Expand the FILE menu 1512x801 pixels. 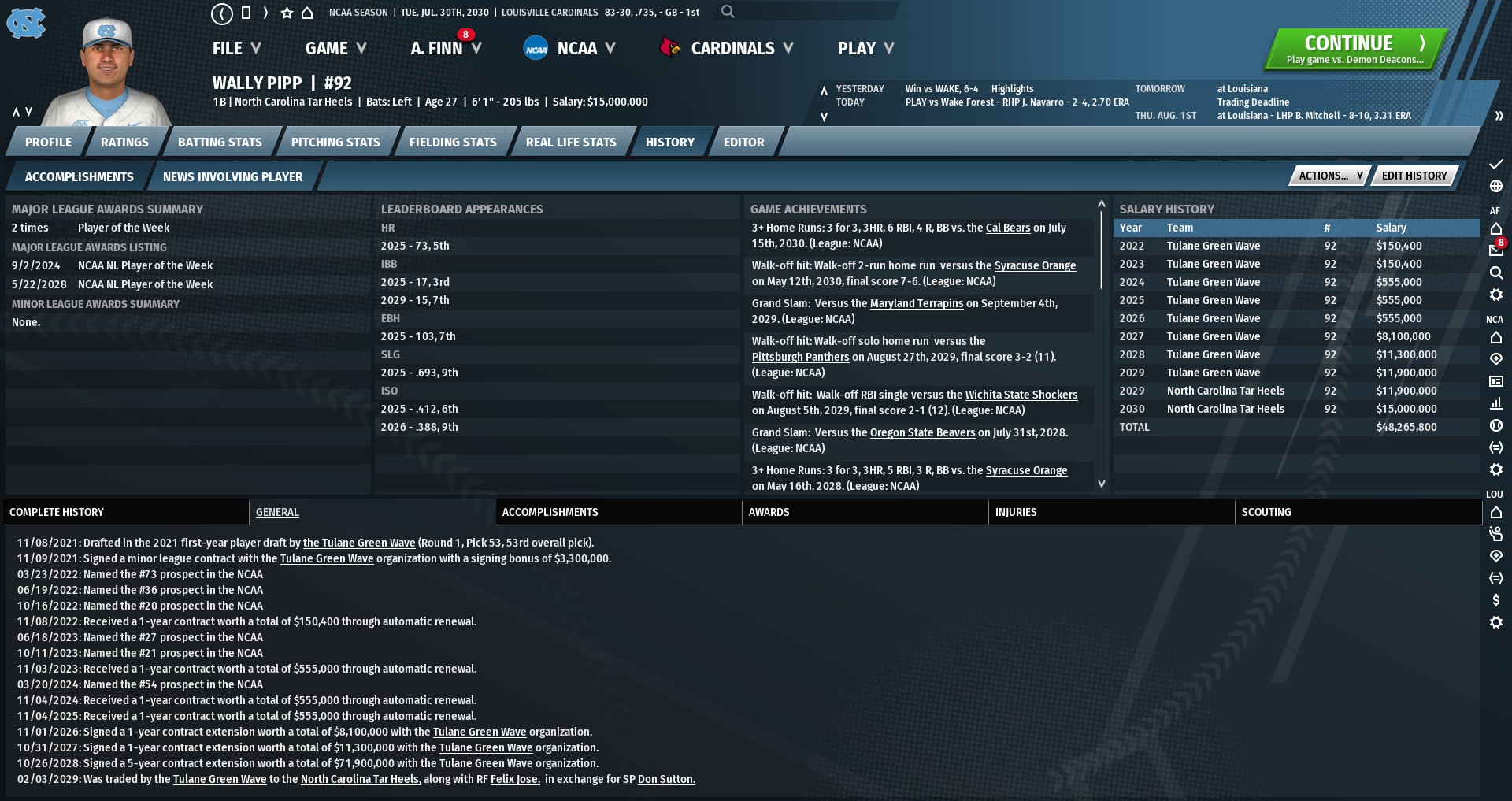coord(235,48)
